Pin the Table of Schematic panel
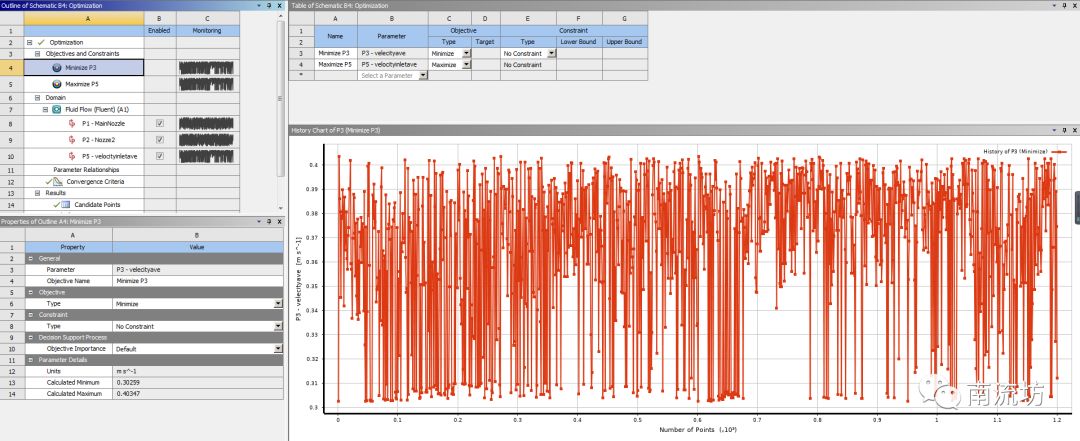 pyautogui.click(x=1065, y=6)
